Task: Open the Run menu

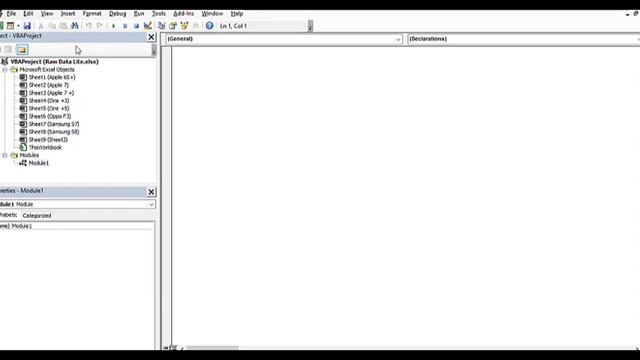Action: pos(139,13)
